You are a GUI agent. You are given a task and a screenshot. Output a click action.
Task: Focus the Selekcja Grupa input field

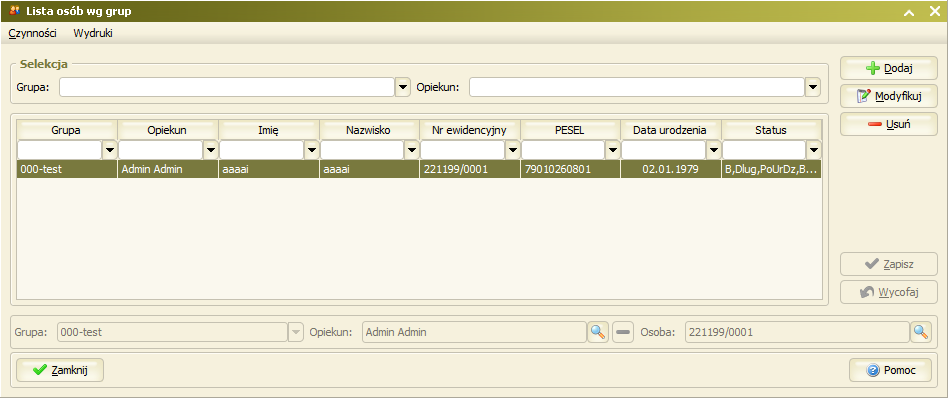[x=227, y=87]
